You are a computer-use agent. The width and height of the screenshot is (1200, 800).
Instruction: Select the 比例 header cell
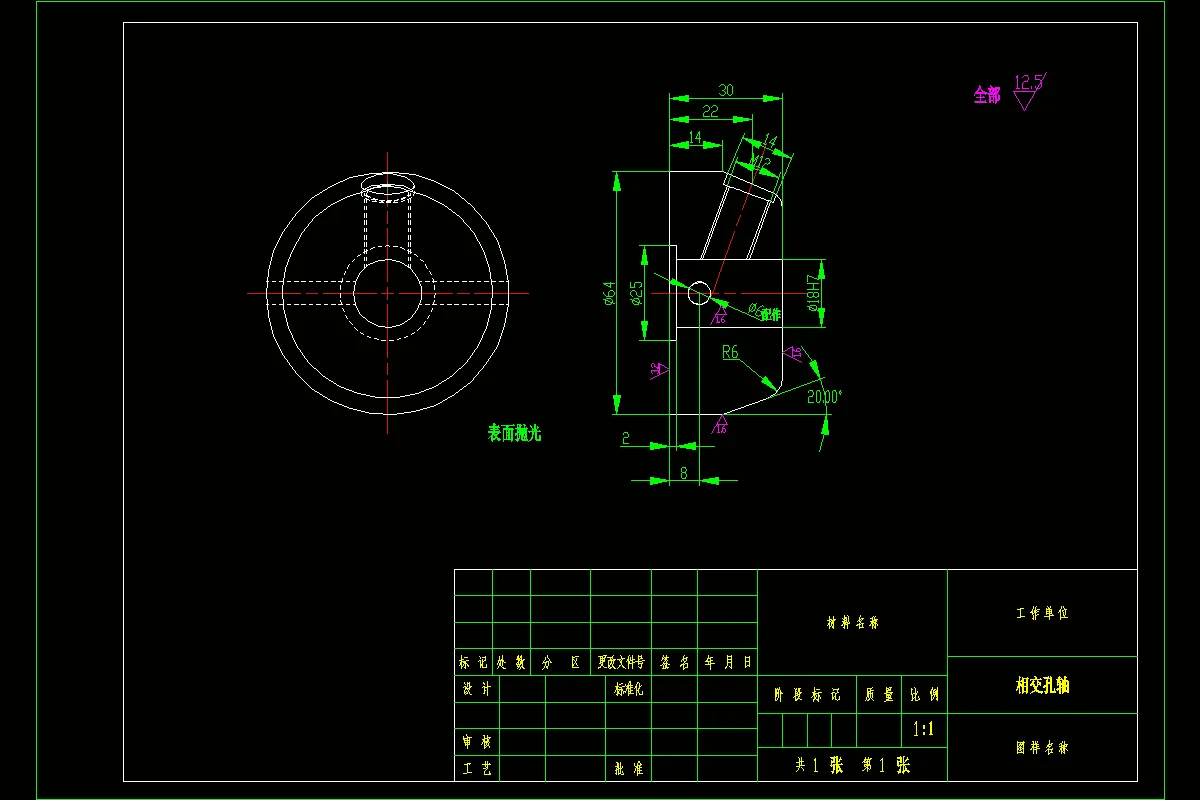[x=924, y=694]
